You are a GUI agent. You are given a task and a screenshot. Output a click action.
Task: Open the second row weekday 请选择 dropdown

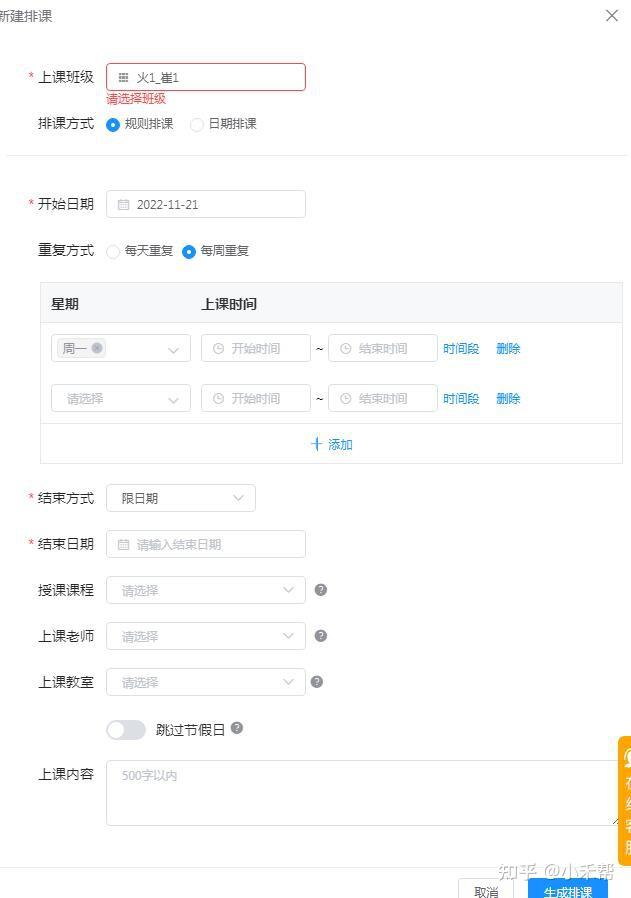pyautogui.click(x=120, y=398)
